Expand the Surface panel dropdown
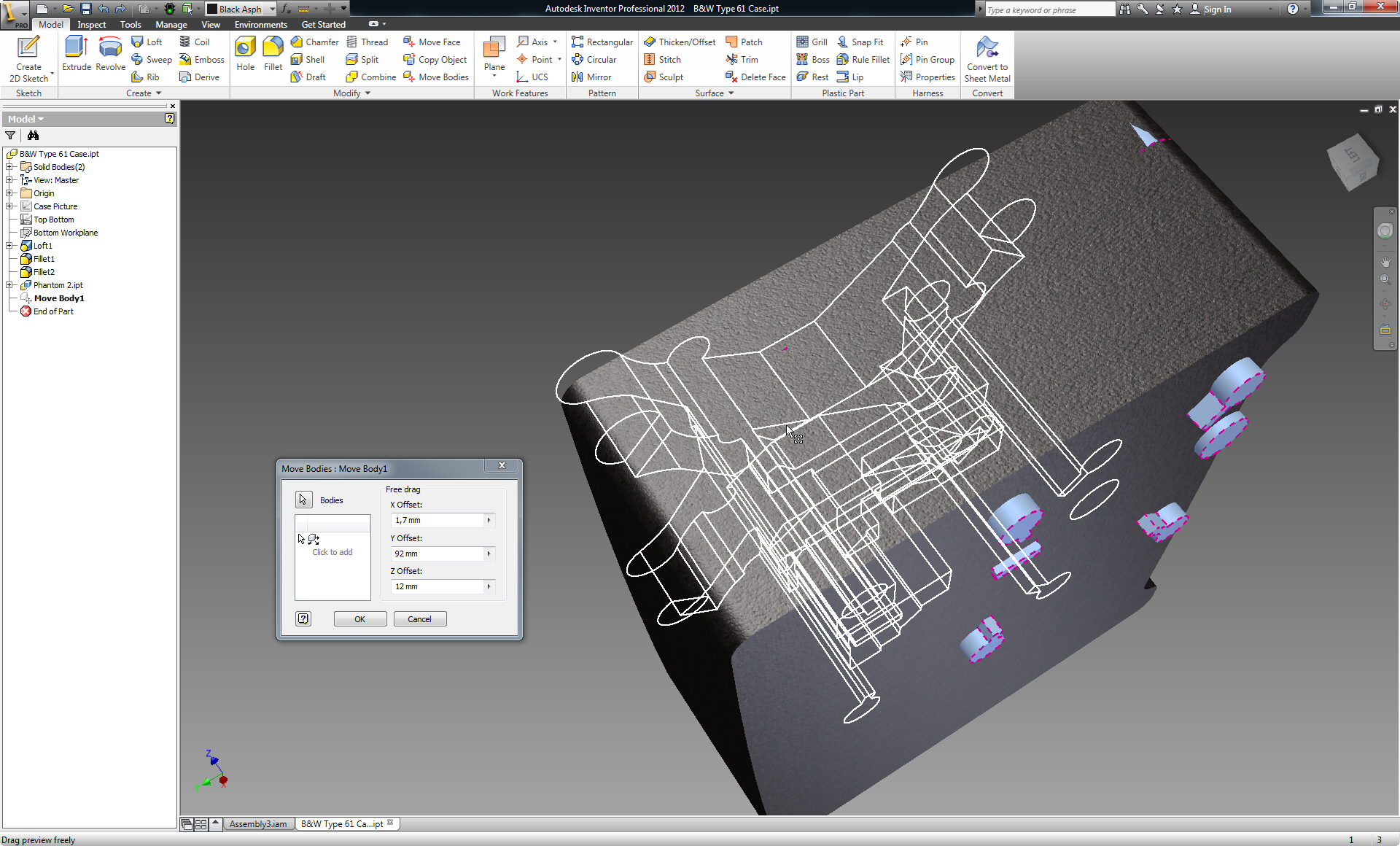This screenshot has height=846, width=1400. tap(715, 93)
